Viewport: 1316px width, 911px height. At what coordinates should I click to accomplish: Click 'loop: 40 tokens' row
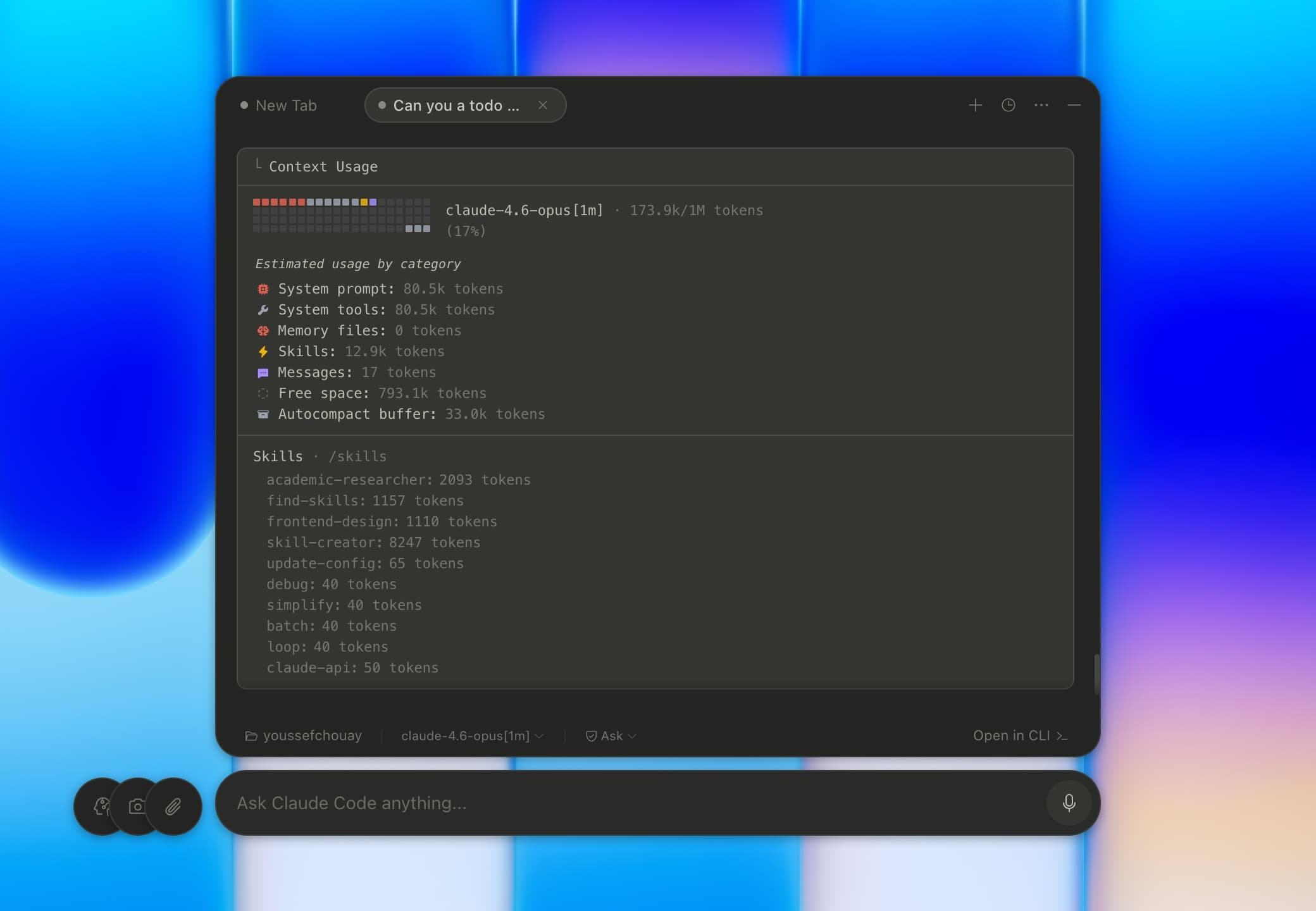pos(327,647)
